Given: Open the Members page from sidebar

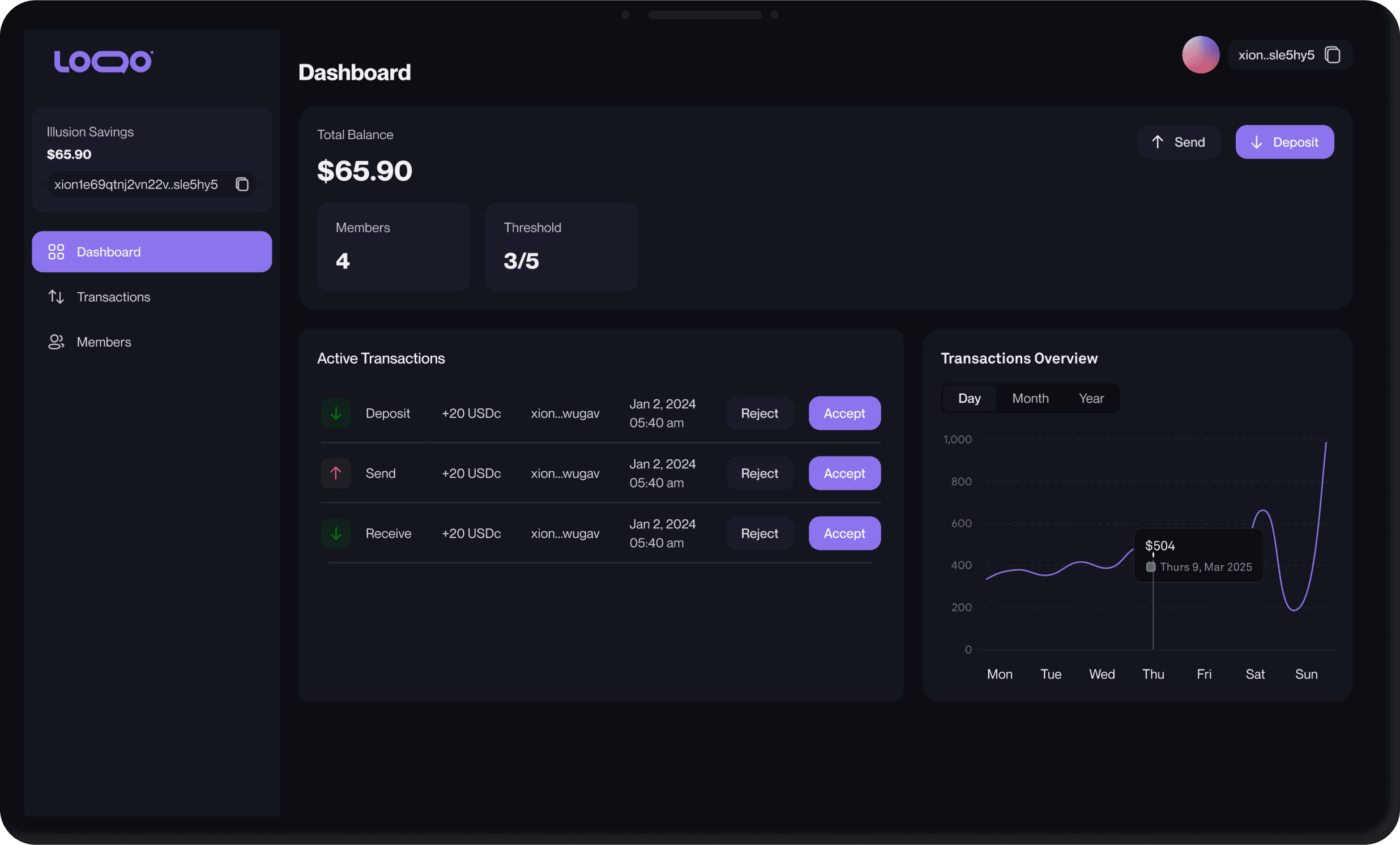Looking at the screenshot, I should click(104, 342).
